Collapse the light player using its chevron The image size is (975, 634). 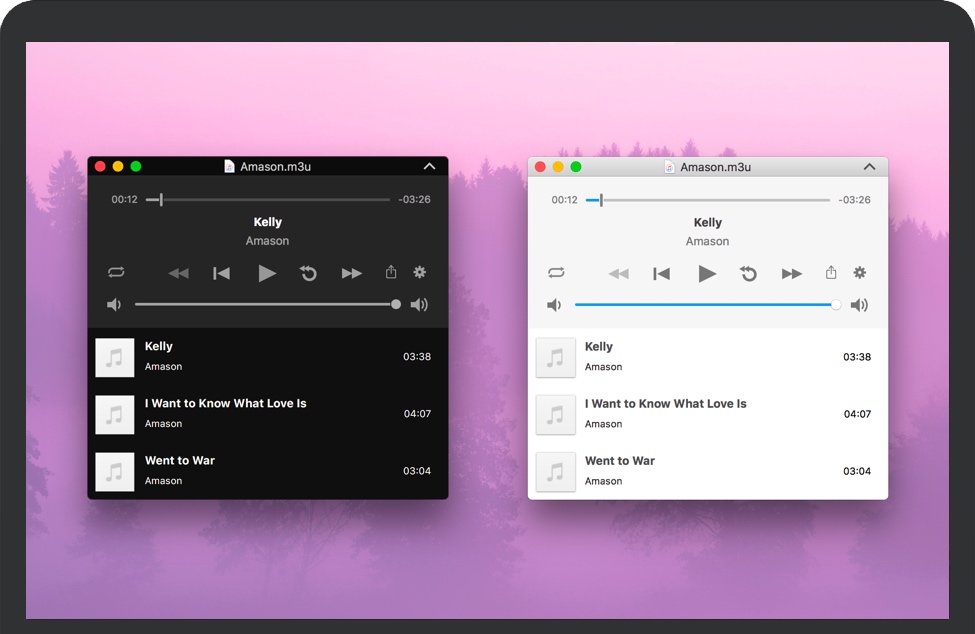point(869,166)
